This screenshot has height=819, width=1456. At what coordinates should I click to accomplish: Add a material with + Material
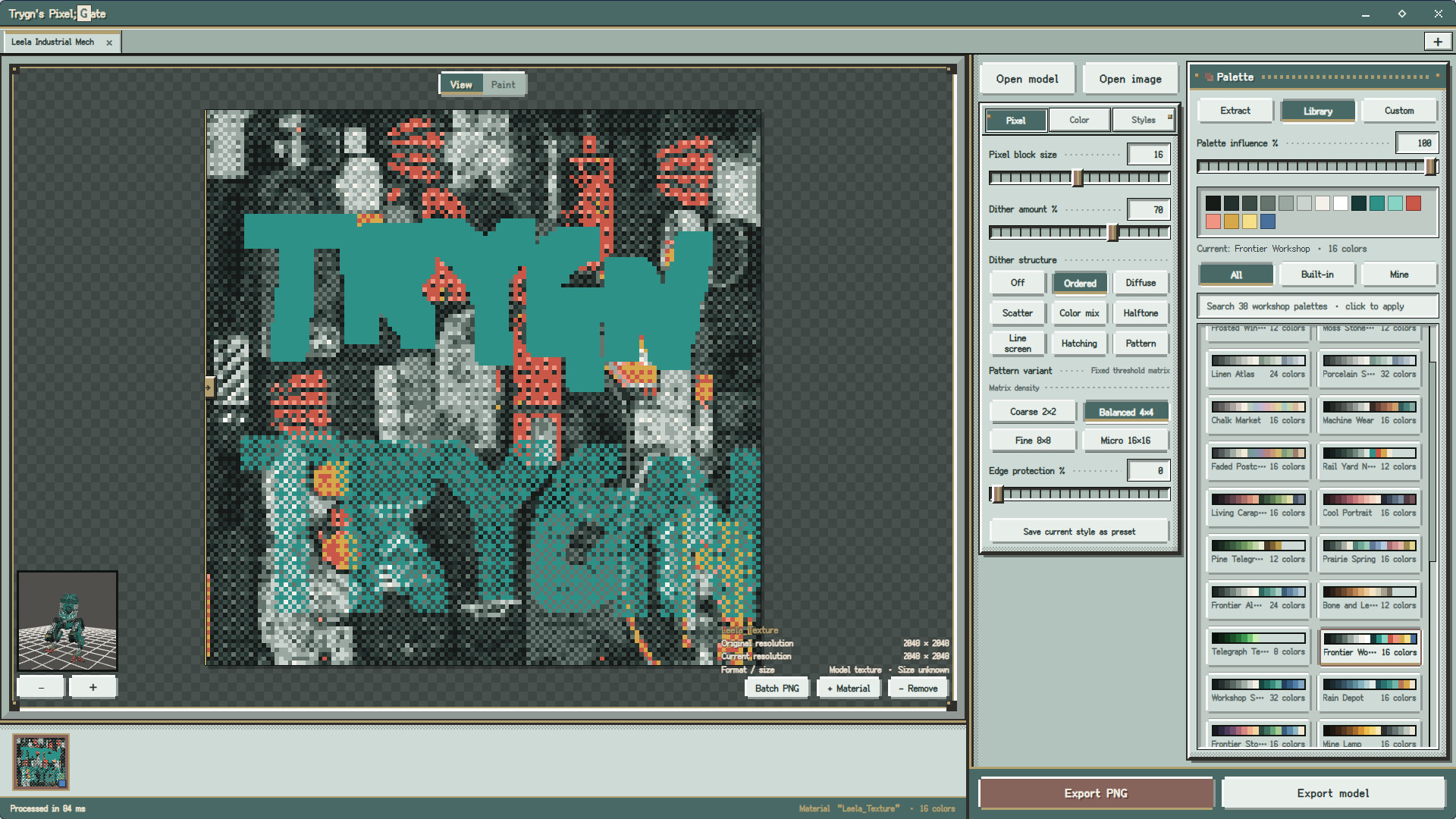(x=849, y=689)
